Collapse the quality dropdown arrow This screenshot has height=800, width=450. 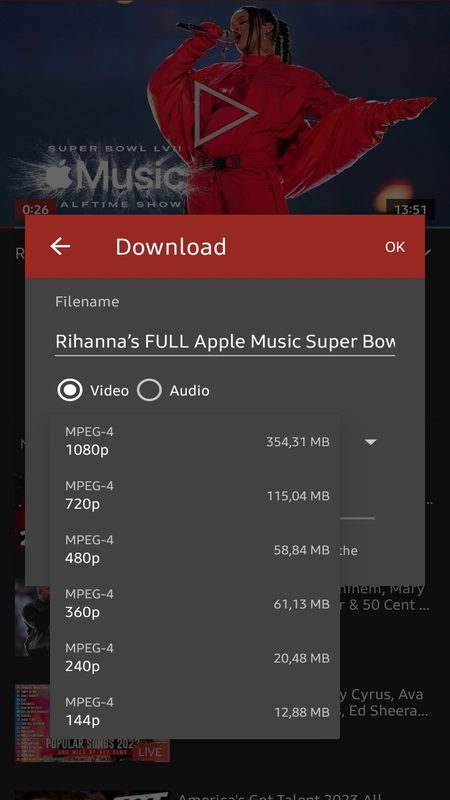371,442
